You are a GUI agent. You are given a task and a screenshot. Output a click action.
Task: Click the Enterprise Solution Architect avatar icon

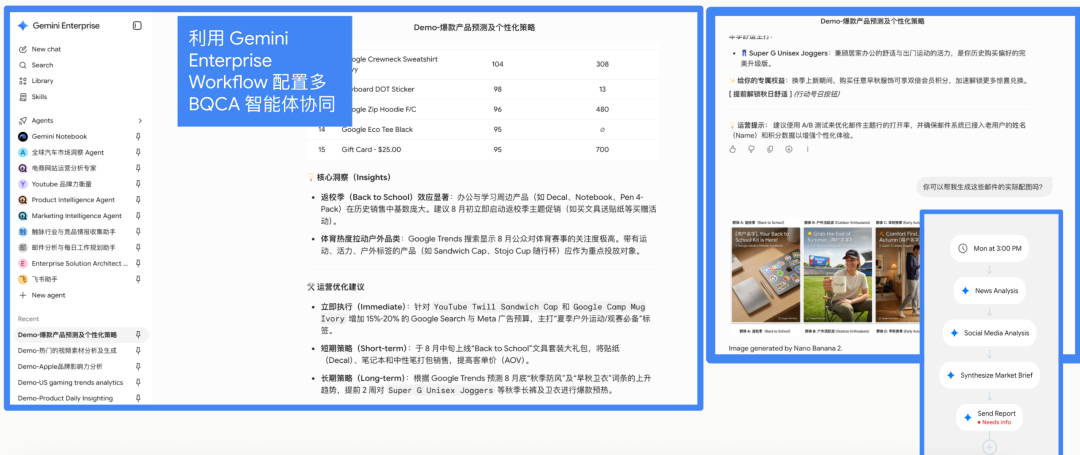[23, 264]
